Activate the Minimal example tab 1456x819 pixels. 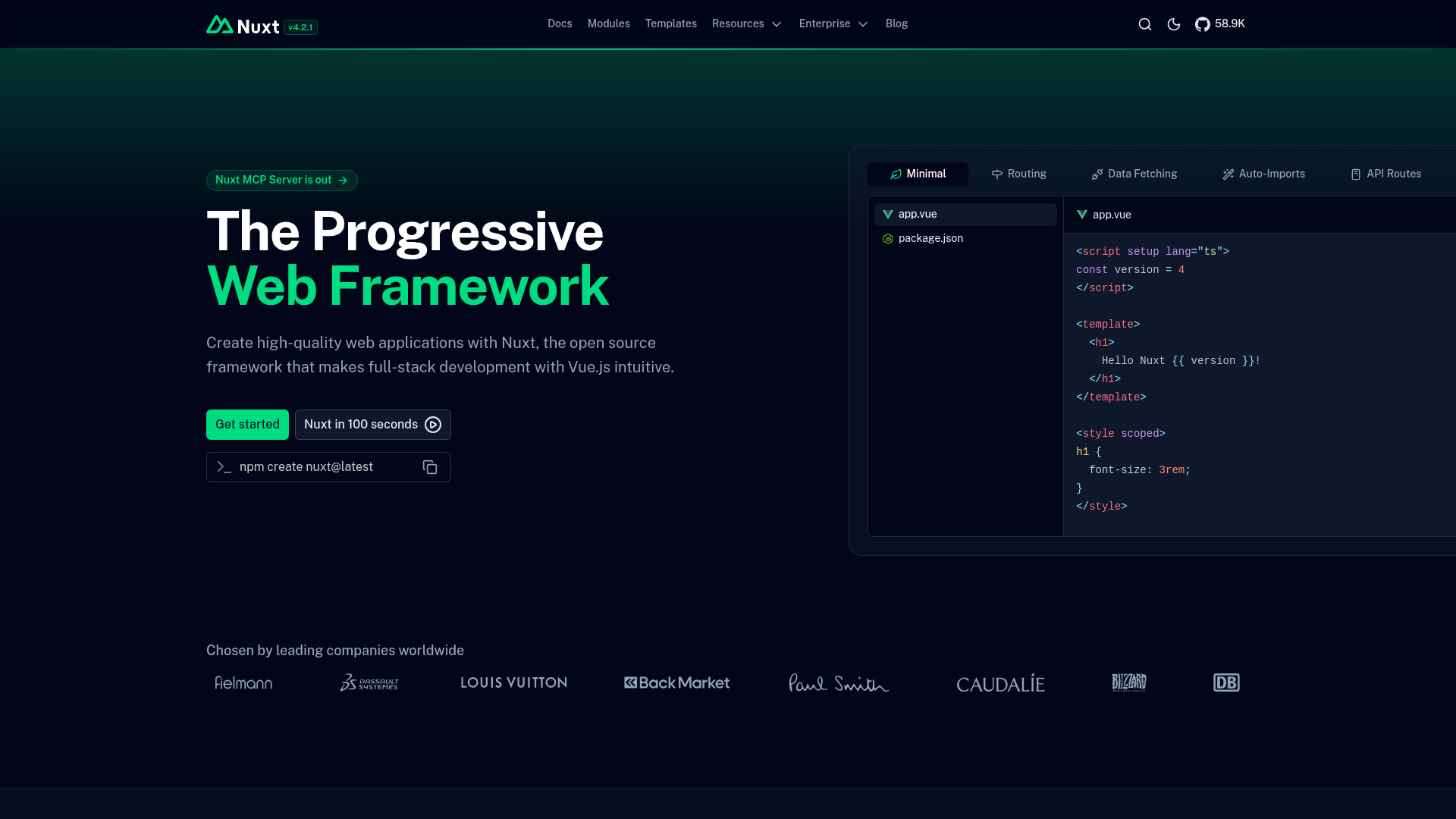click(918, 174)
